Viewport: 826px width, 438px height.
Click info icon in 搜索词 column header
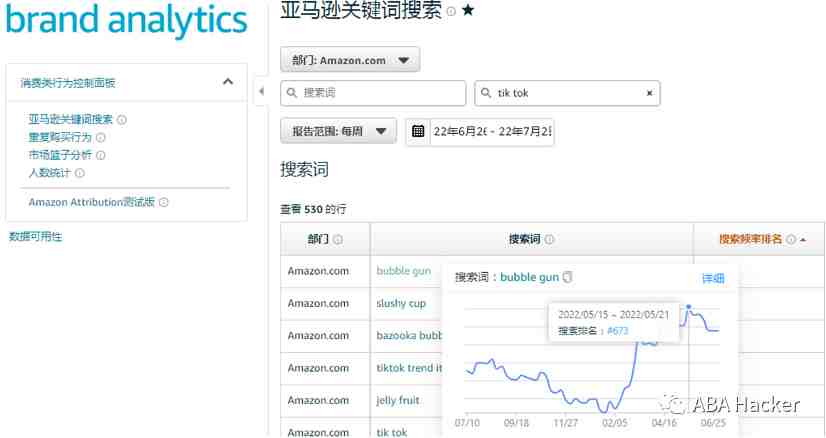pos(549,239)
